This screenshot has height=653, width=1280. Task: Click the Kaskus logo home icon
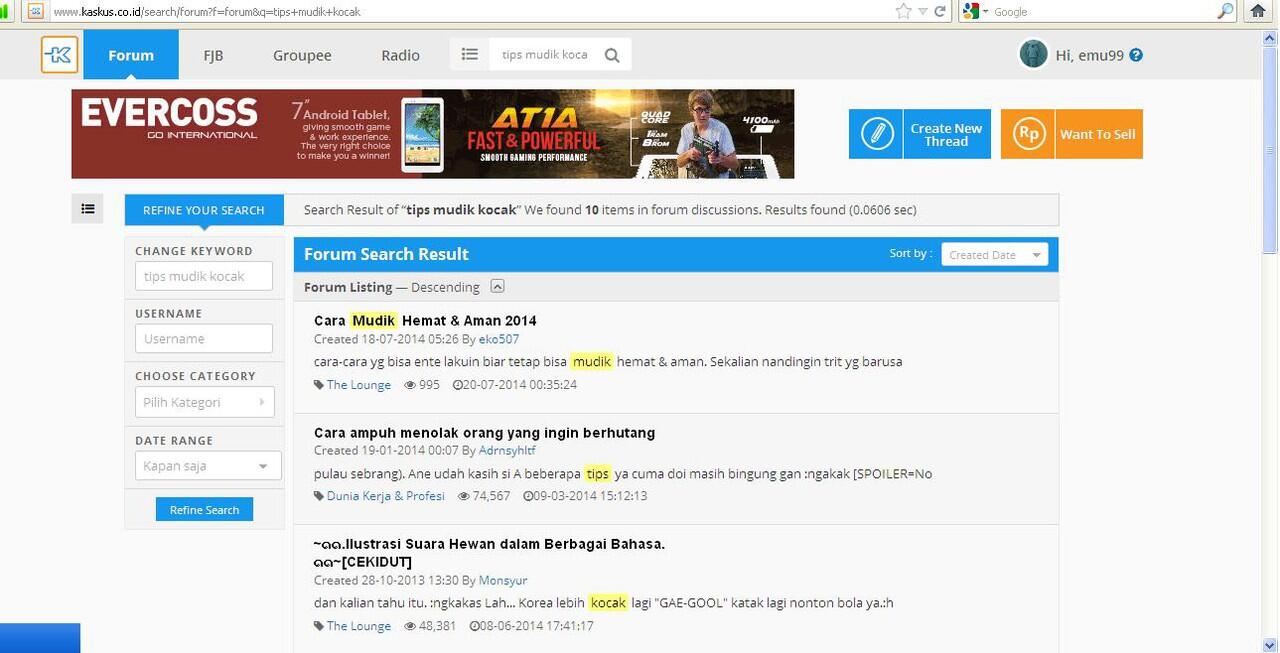pyautogui.click(x=60, y=55)
